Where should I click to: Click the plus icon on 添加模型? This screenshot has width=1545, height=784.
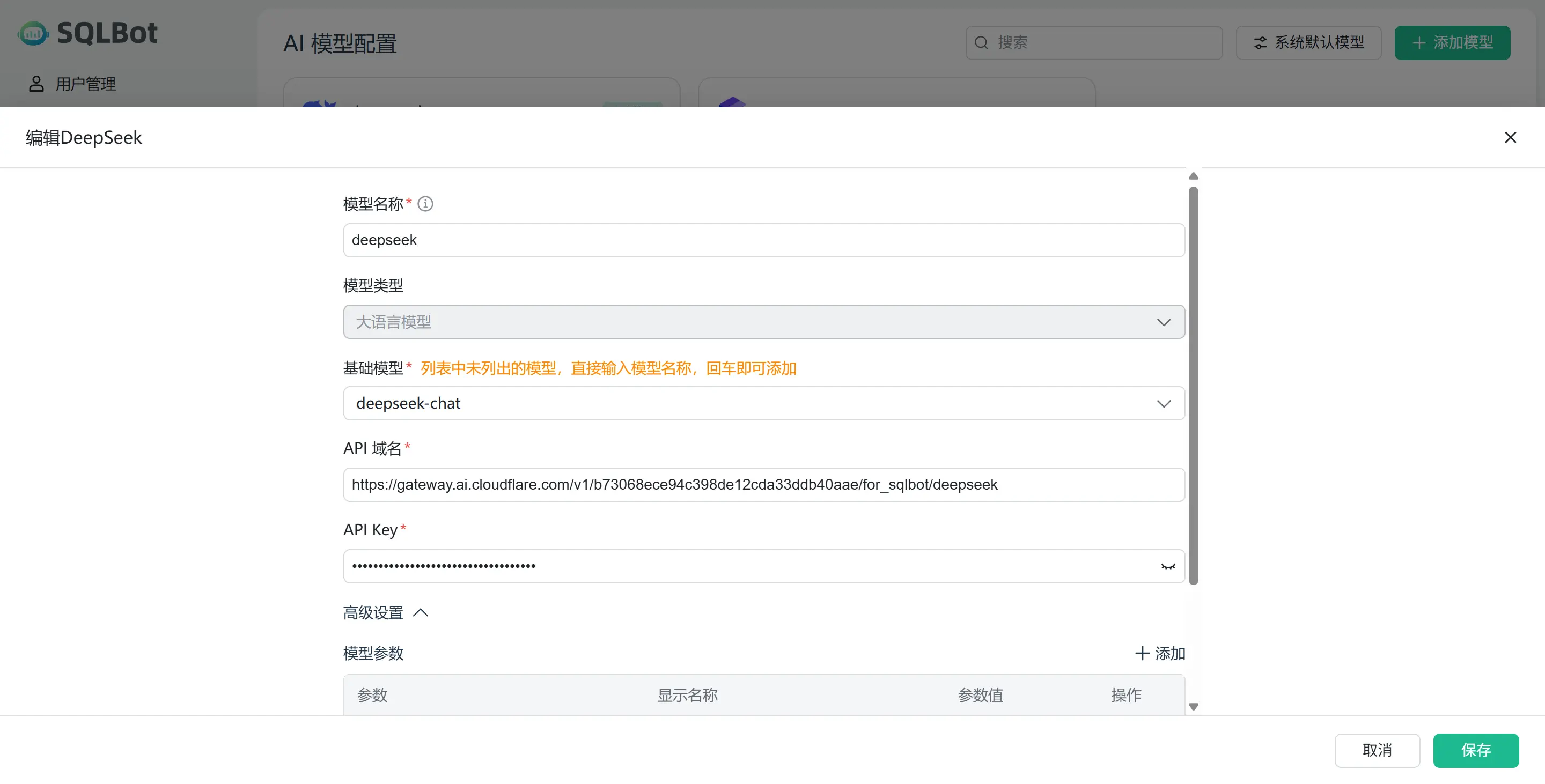point(1418,42)
